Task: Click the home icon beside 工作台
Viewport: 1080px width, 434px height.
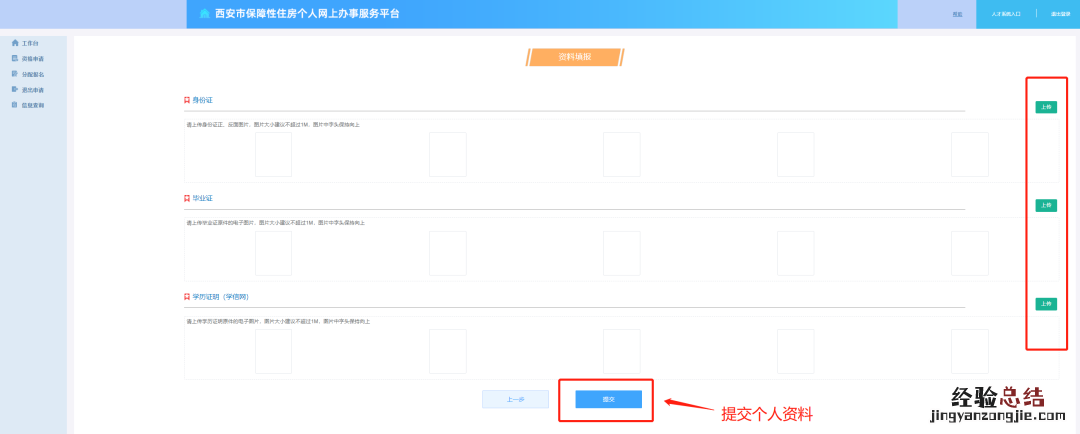Action: [x=15, y=43]
